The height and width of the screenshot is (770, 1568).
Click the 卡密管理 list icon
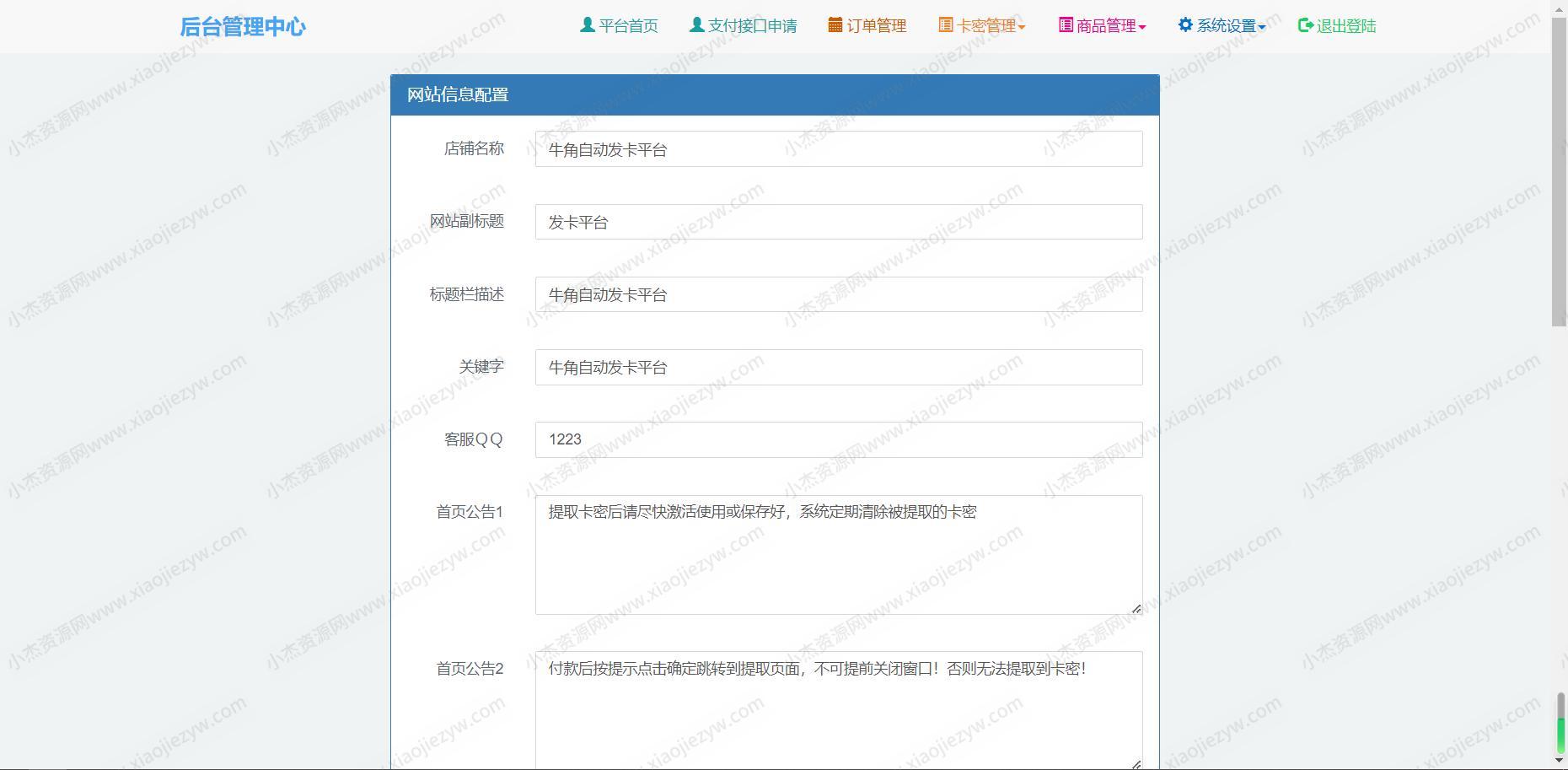946,25
